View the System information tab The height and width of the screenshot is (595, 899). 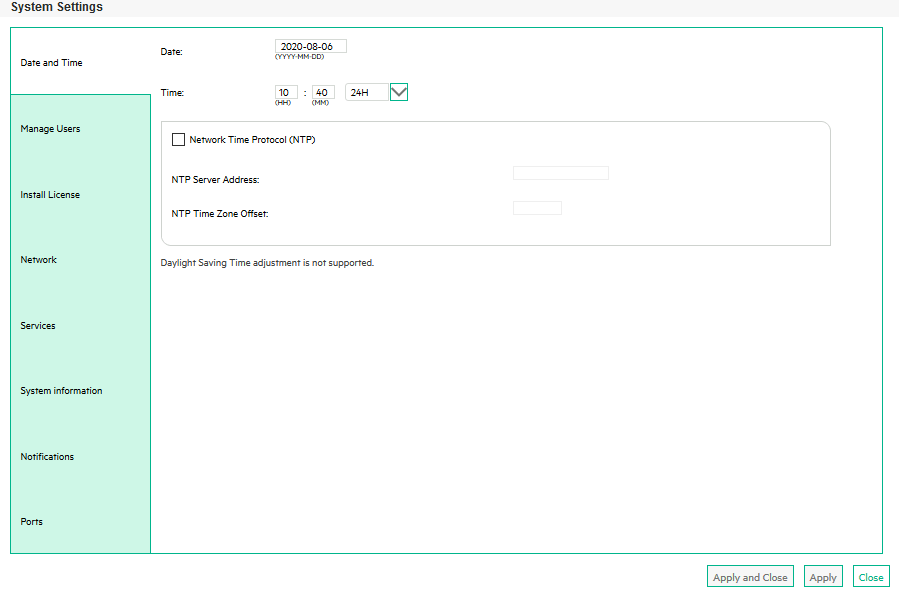pyautogui.click(x=80, y=391)
